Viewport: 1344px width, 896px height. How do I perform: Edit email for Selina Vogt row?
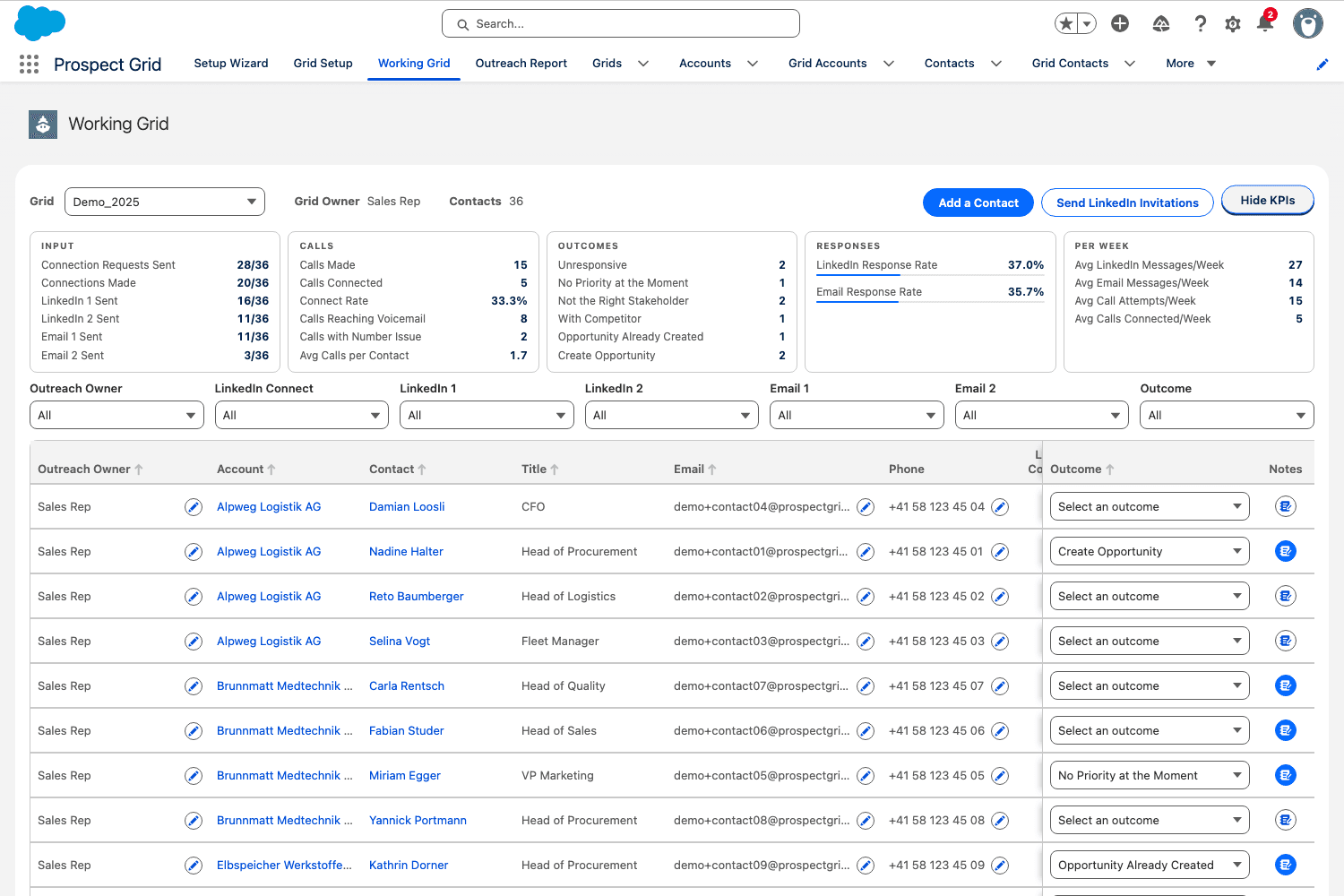[866, 642]
